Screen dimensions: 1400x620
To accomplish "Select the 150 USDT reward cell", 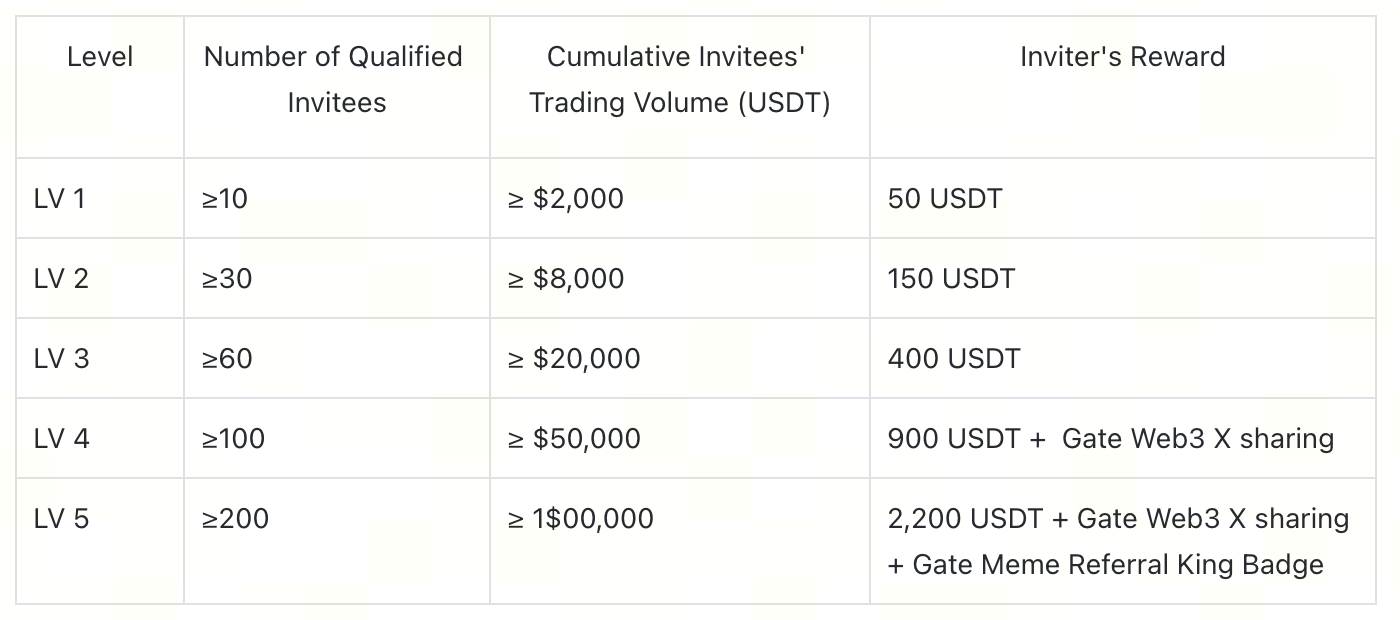I will 950,279.
